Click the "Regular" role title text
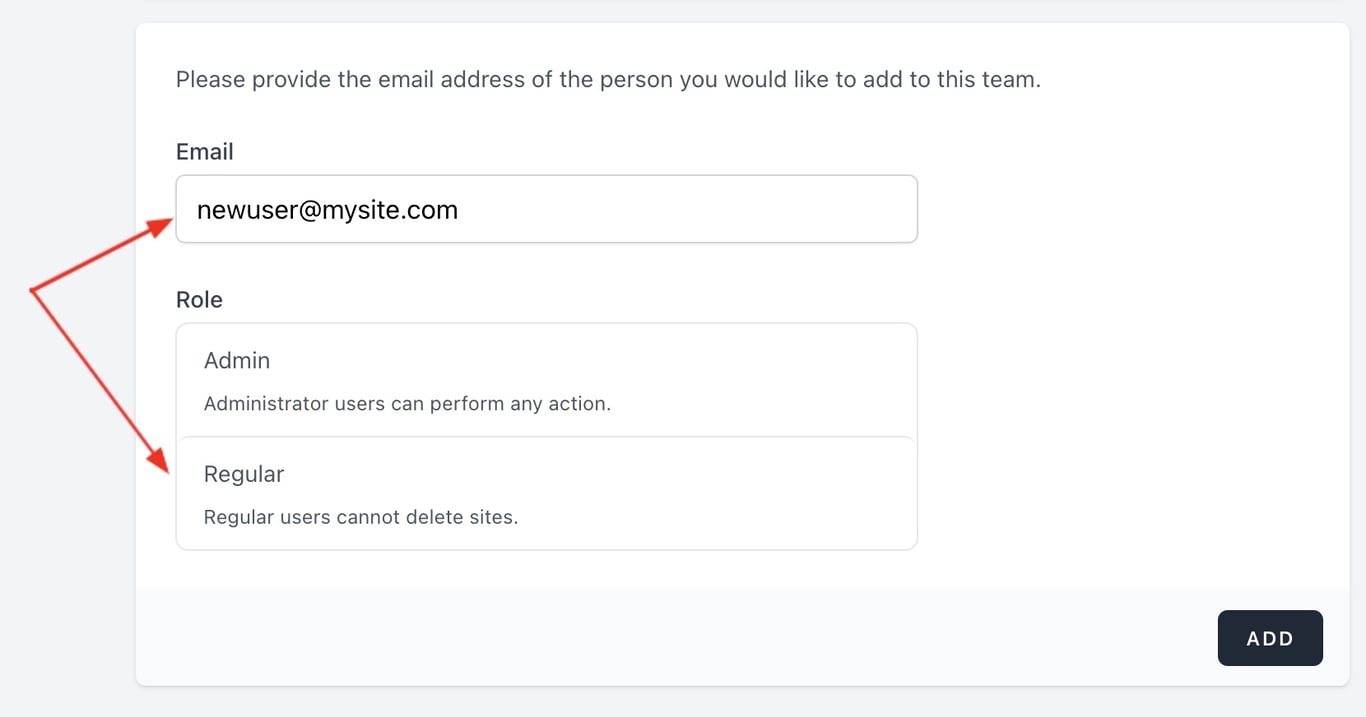 coord(244,474)
